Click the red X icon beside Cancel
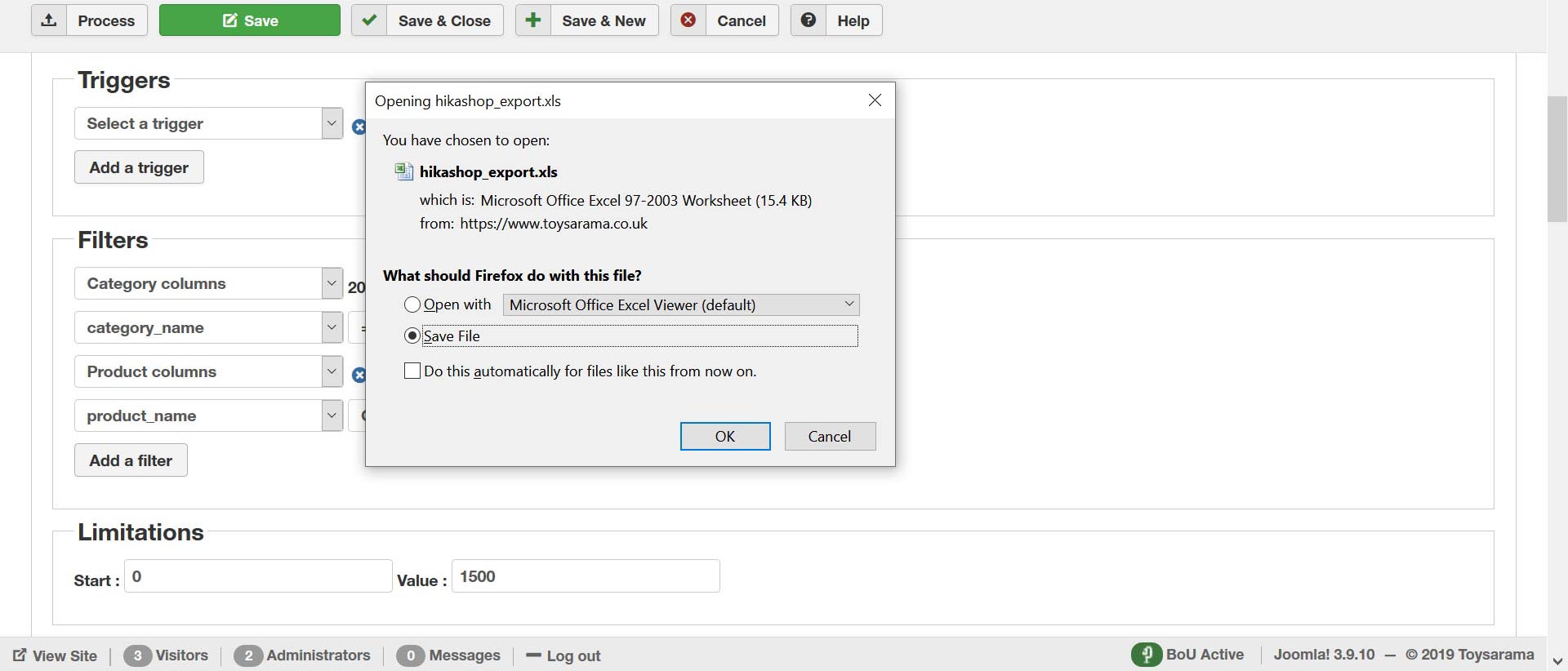Viewport: 1568px width, 671px height. coord(688,20)
